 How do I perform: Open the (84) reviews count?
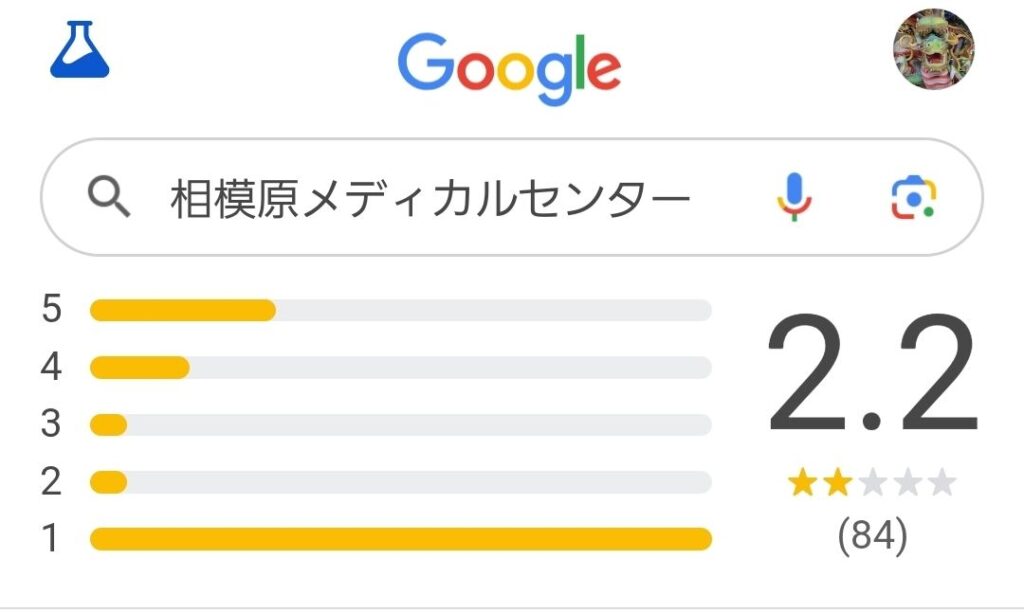click(x=872, y=536)
